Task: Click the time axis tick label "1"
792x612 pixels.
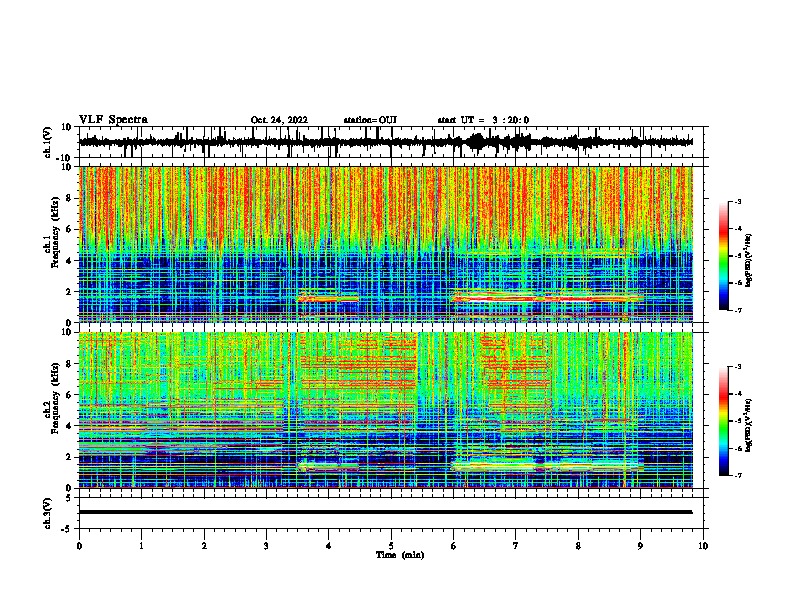Action: click(x=141, y=546)
